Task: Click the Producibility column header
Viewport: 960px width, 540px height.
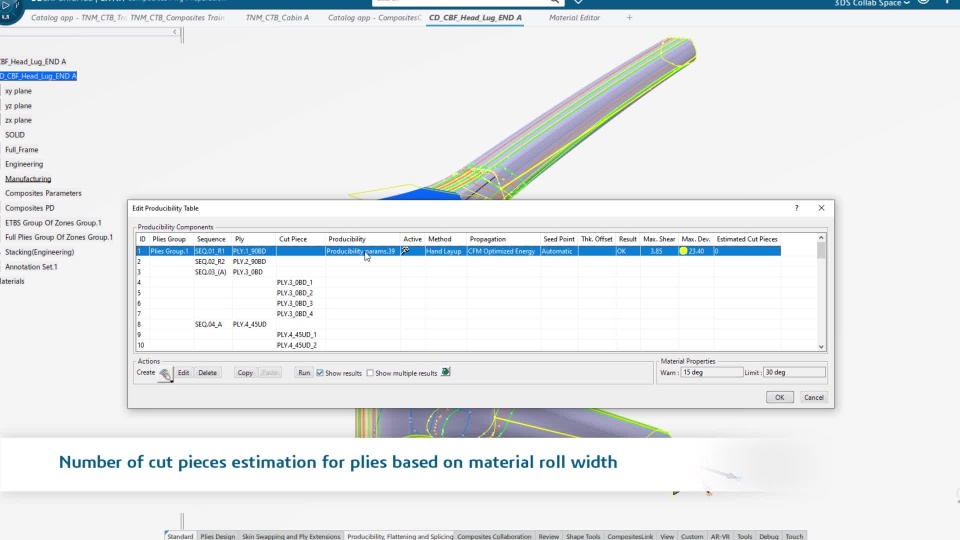Action: (362, 239)
